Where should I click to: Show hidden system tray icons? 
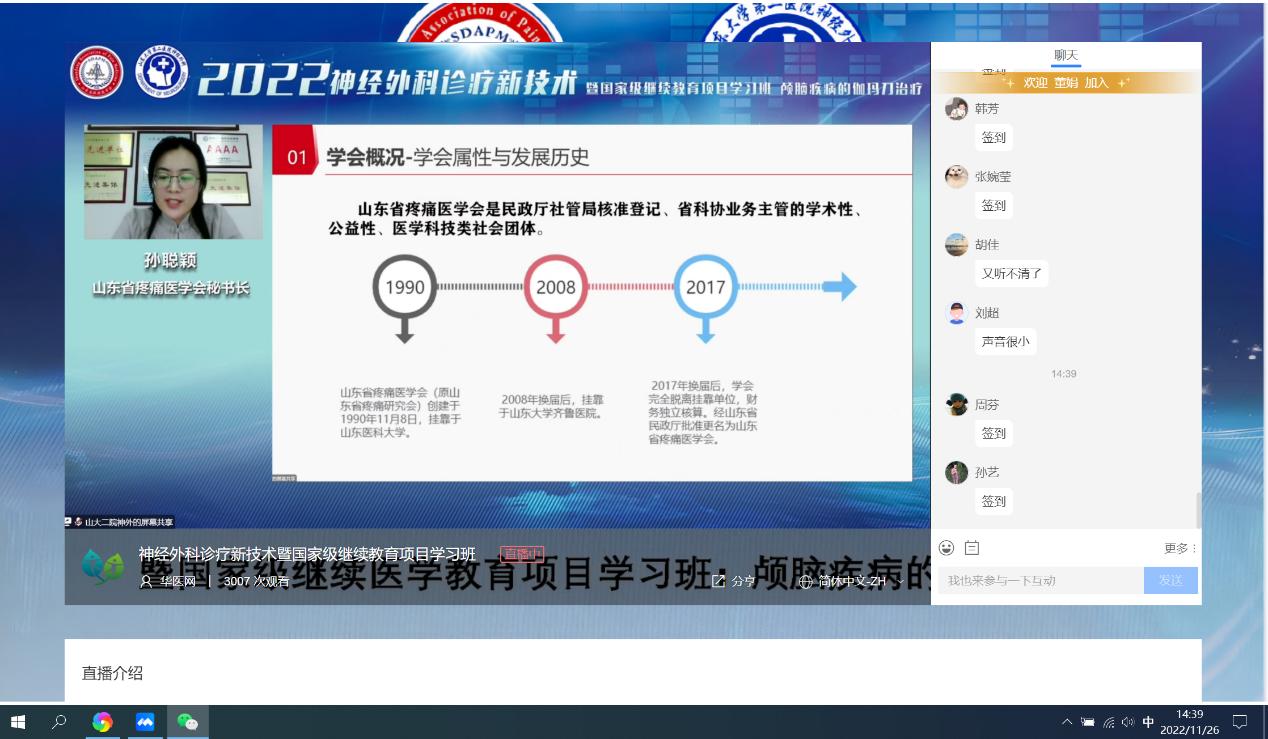coord(1067,721)
